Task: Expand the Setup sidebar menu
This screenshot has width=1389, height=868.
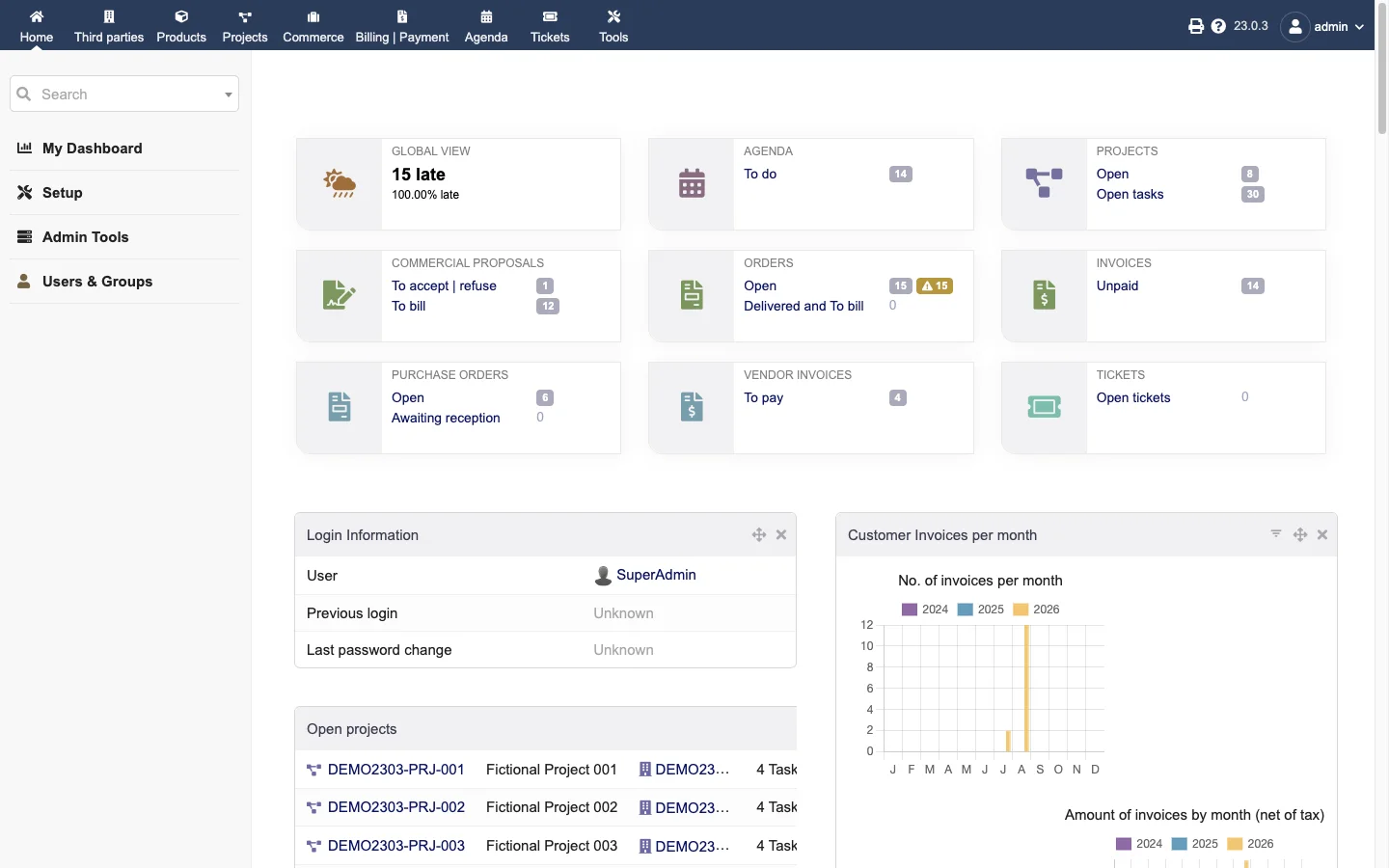Action: point(62,193)
